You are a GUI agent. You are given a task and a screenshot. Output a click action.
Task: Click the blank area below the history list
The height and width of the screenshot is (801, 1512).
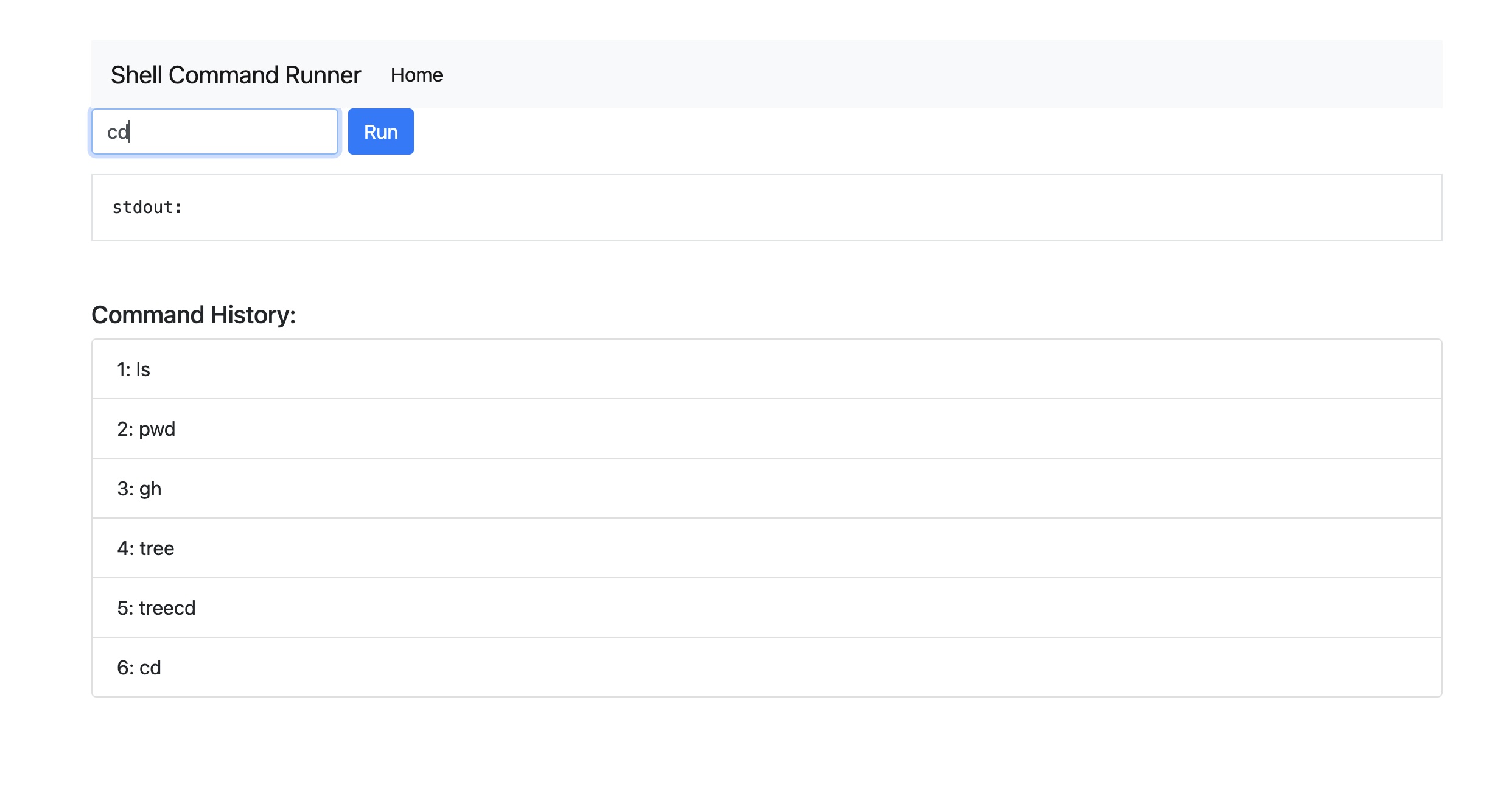point(767,749)
